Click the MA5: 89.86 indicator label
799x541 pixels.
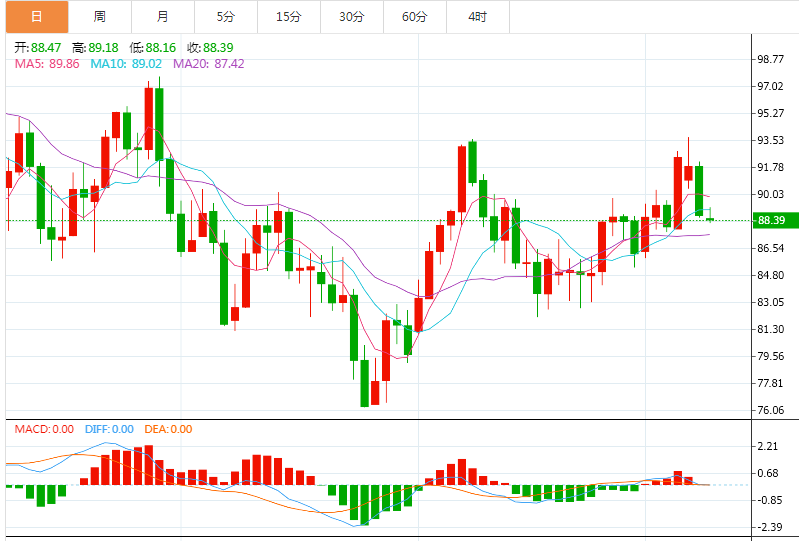pos(47,64)
